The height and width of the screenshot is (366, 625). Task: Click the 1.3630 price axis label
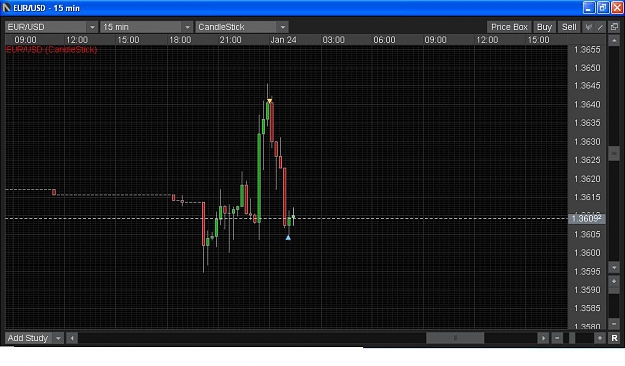pyautogui.click(x=587, y=142)
